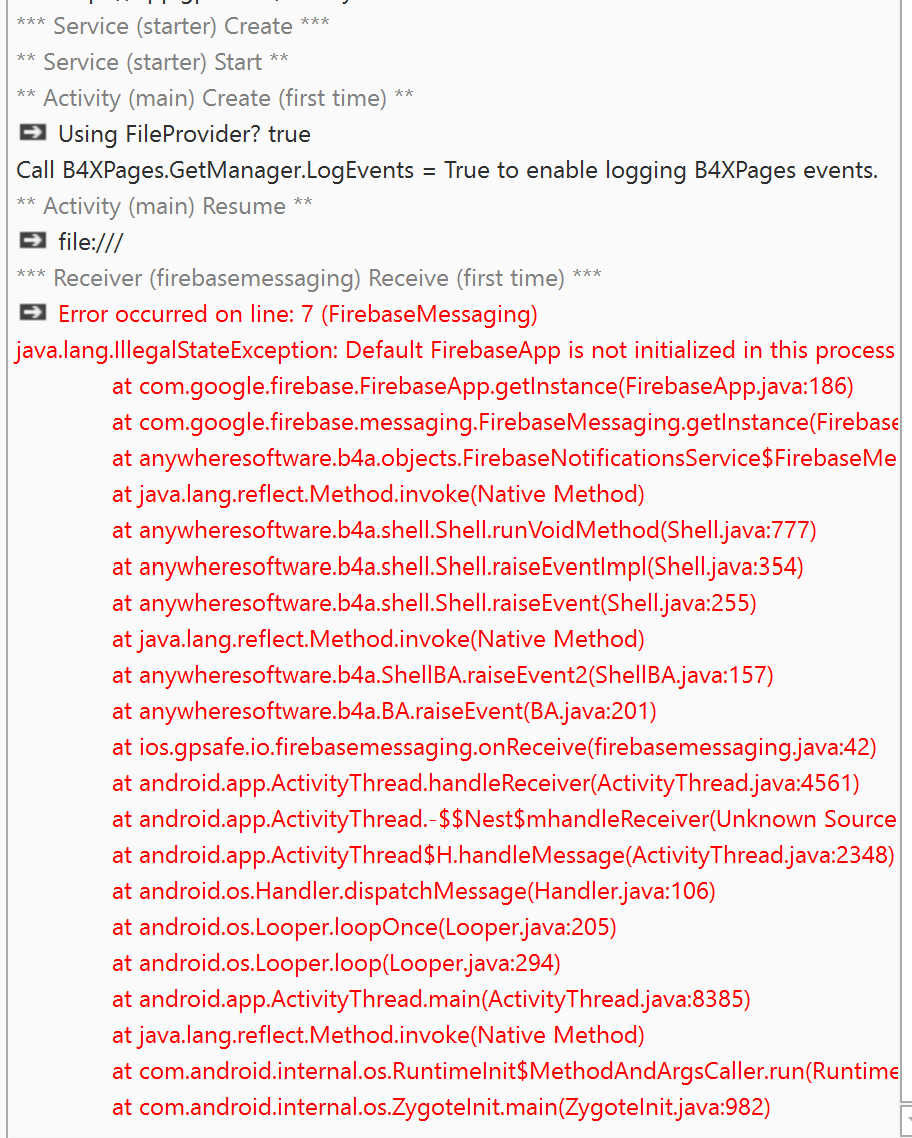This screenshot has height=1138, width=912.
Task: Select the 'ActivityThread$H.handleMessage(ActivityThread.java:2348)' stack line
Action: pos(503,856)
